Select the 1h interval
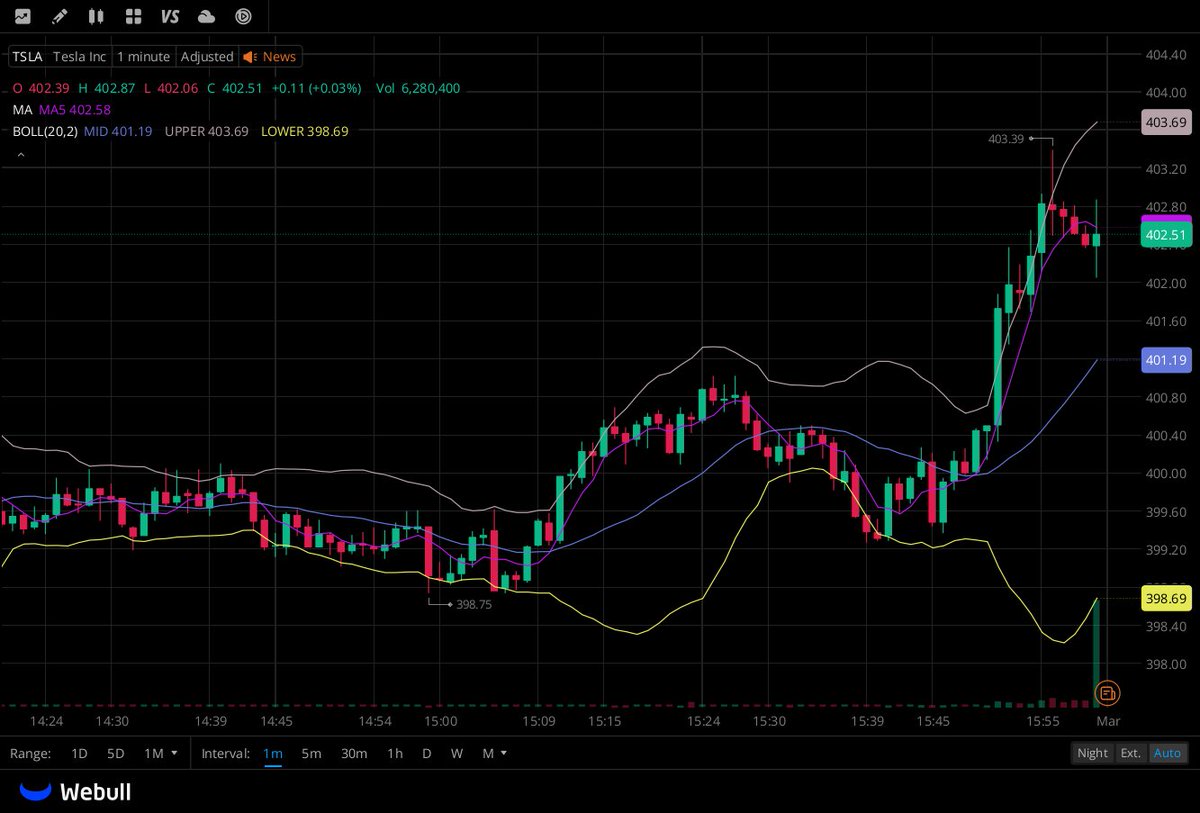 tap(395, 753)
